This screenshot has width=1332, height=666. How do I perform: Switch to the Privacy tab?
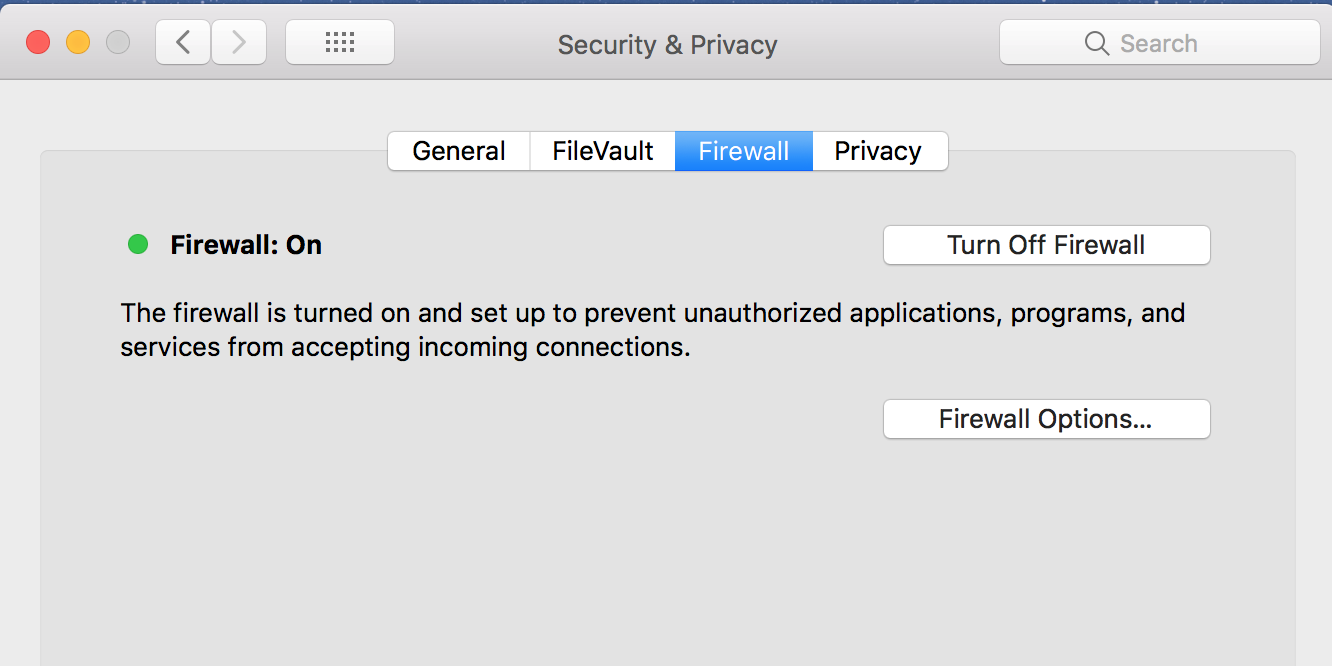pyautogui.click(x=879, y=151)
